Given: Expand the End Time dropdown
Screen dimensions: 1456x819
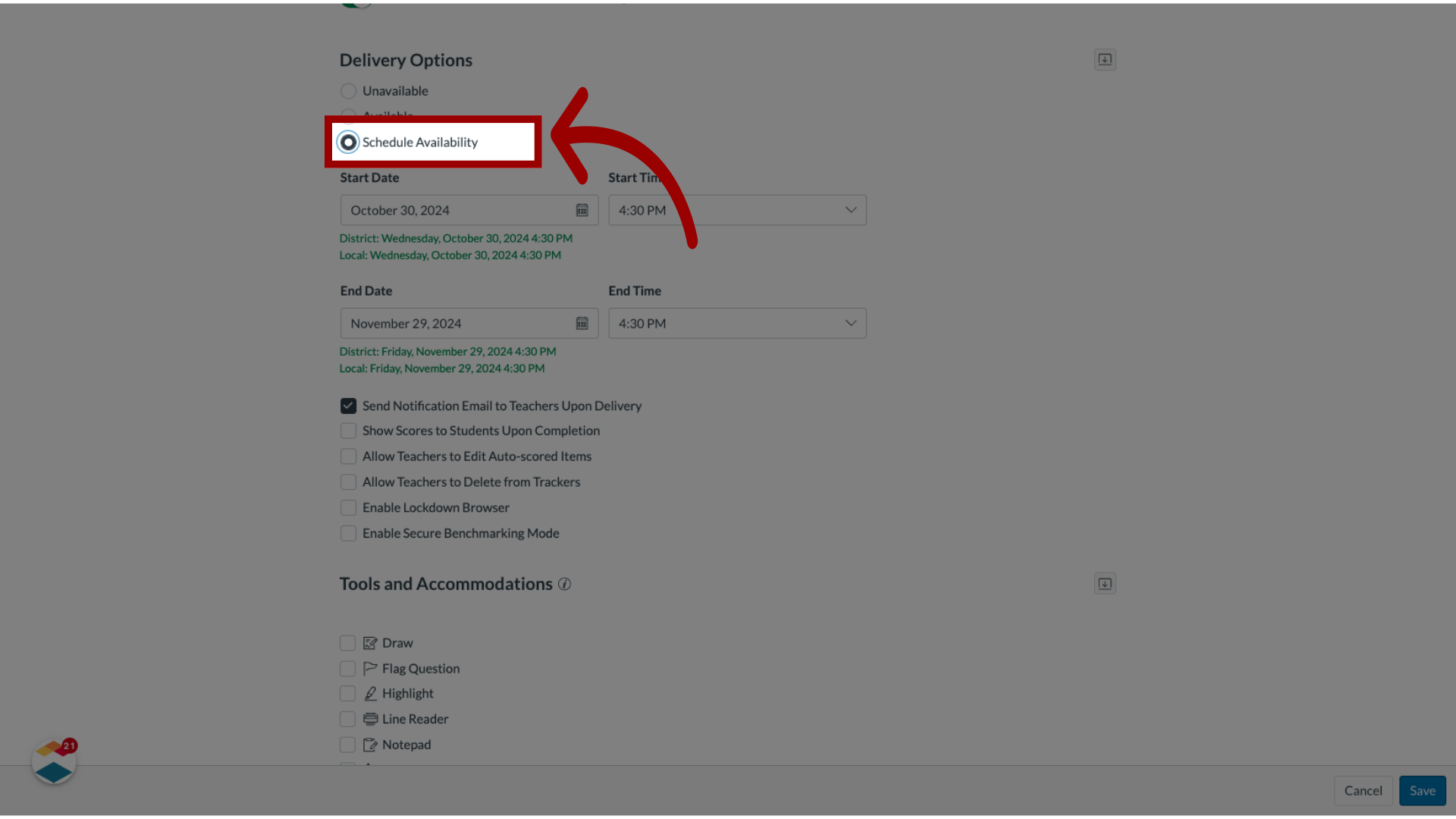Looking at the screenshot, I should 850,322.
